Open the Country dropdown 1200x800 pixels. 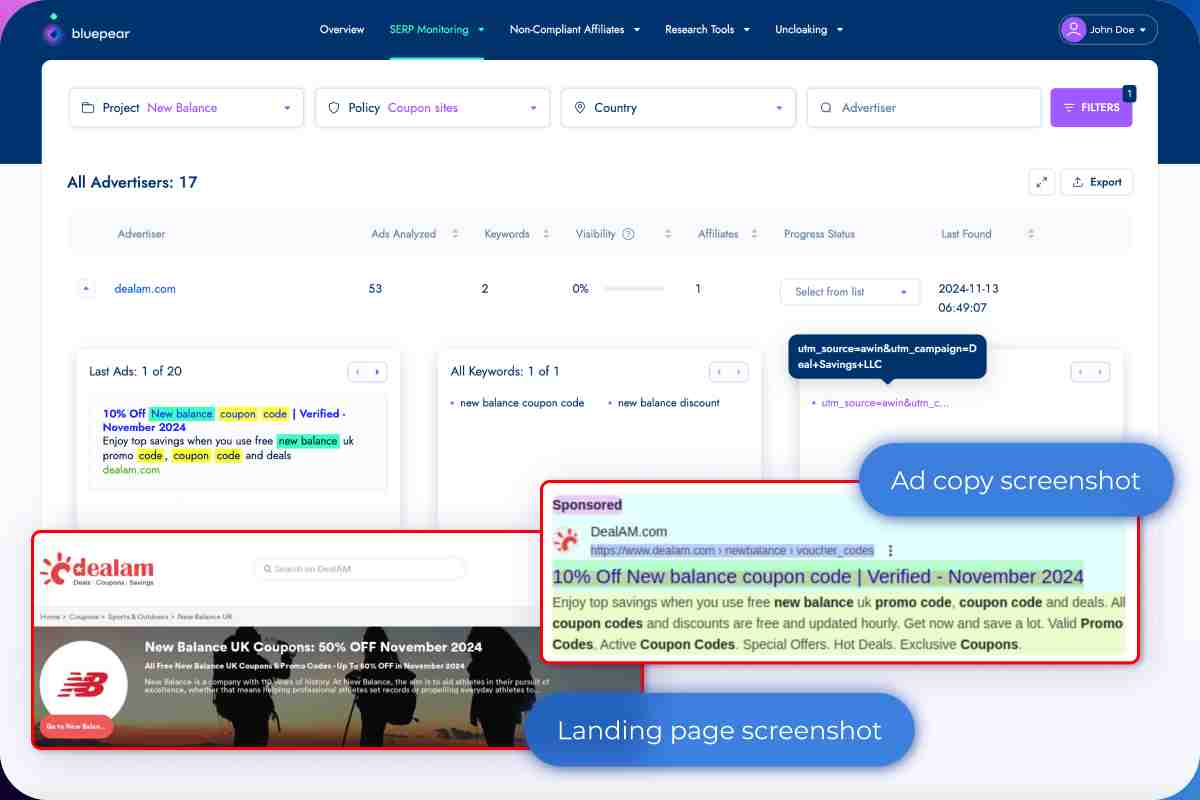(x=678, y=108)
